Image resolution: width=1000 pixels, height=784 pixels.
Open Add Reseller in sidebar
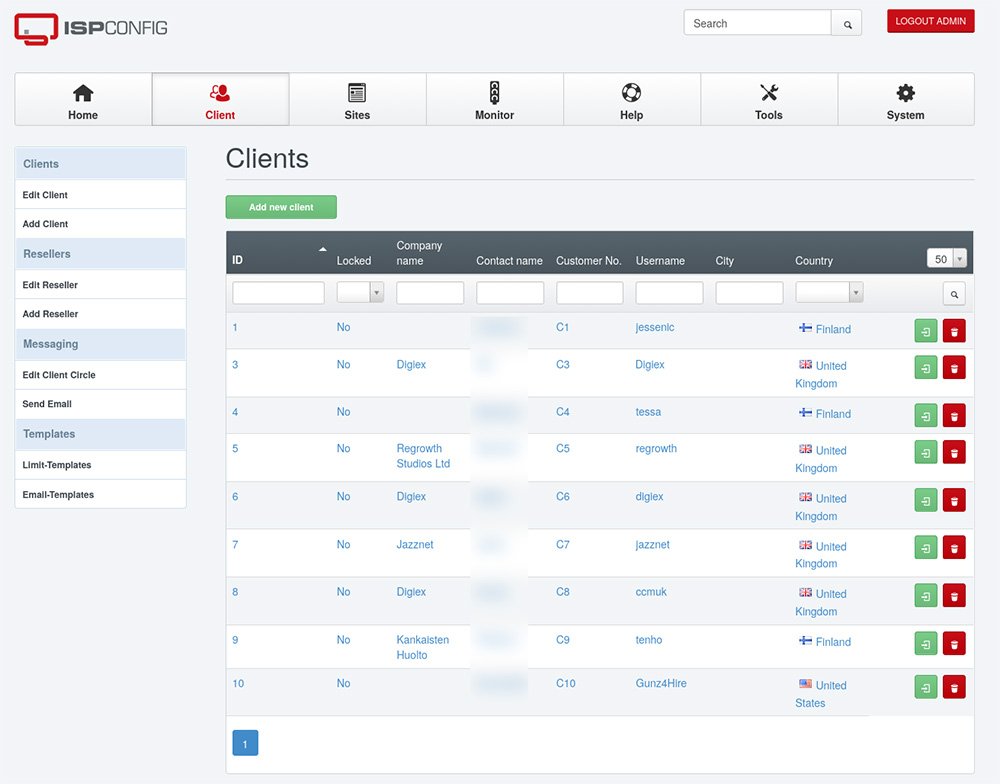coord(101,314)
